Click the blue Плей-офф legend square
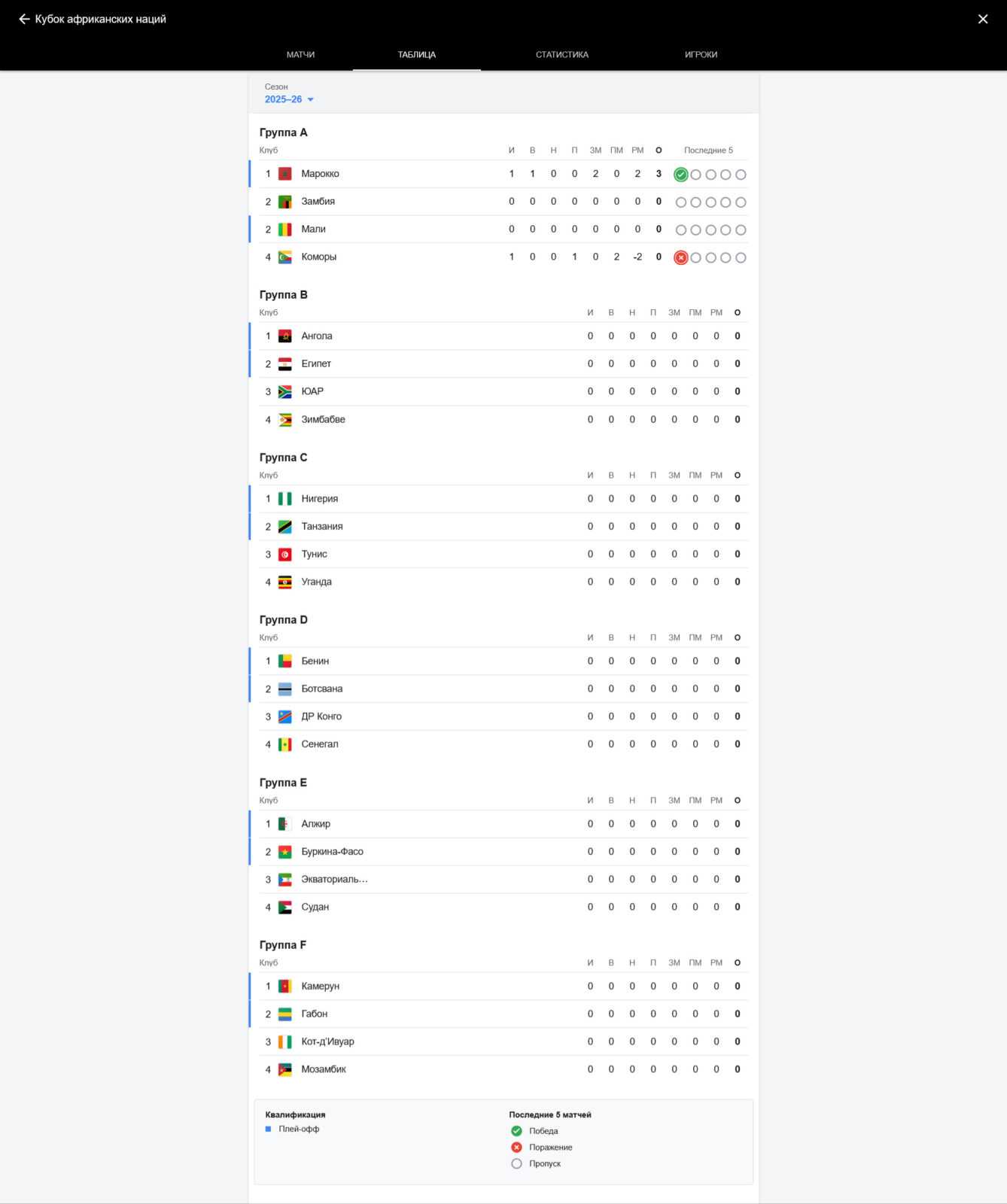 point(269,1129)
